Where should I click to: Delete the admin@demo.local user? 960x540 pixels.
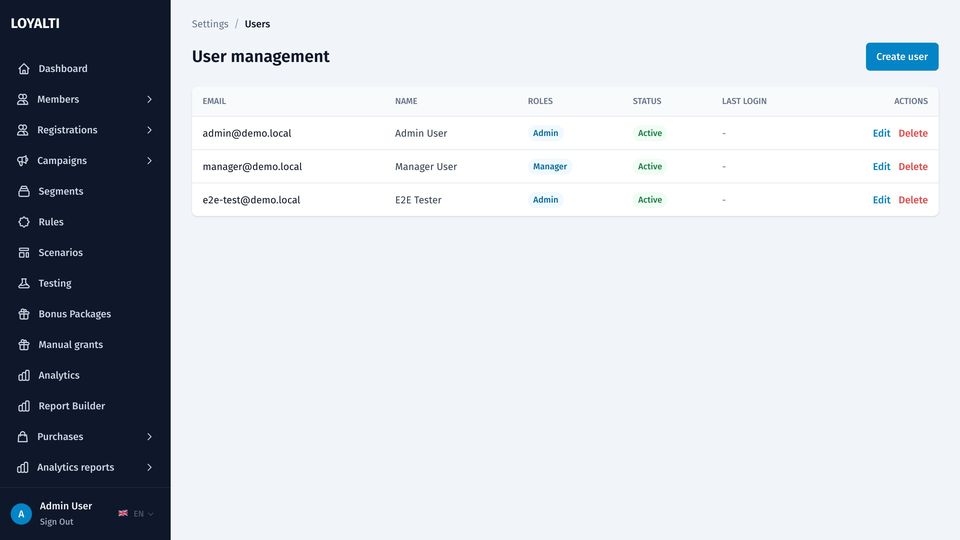point(913,133)
